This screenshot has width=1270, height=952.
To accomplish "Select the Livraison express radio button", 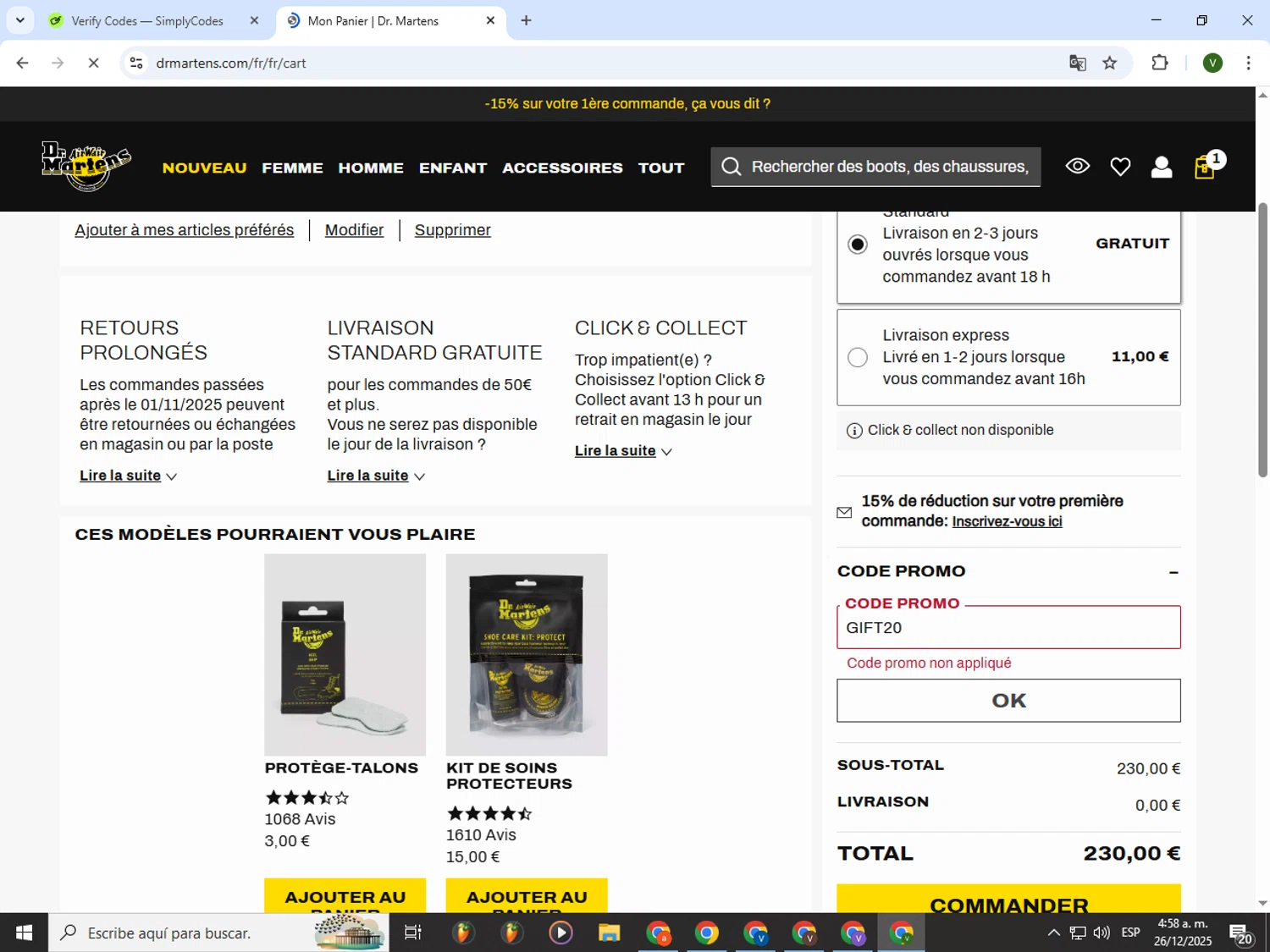I will [858, 357].
